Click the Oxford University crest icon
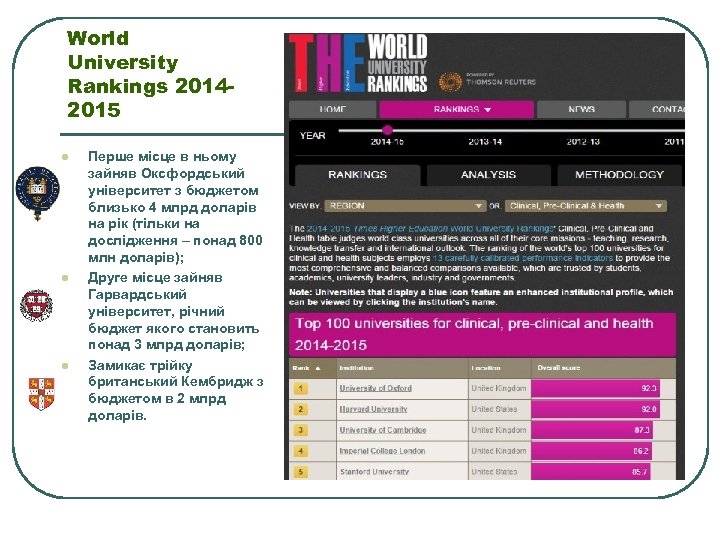 pyautogui.click(x=38, y=193)
